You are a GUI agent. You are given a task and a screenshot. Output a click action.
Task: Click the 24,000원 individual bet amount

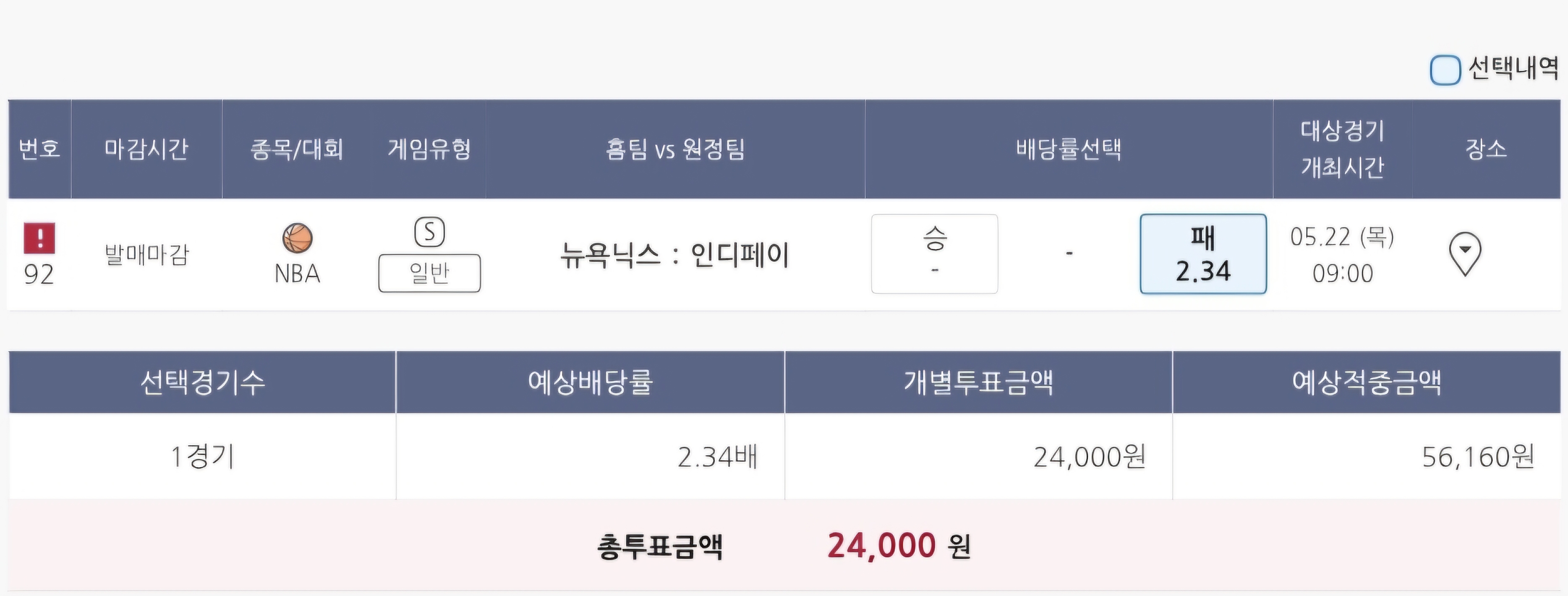point(1089,457)
